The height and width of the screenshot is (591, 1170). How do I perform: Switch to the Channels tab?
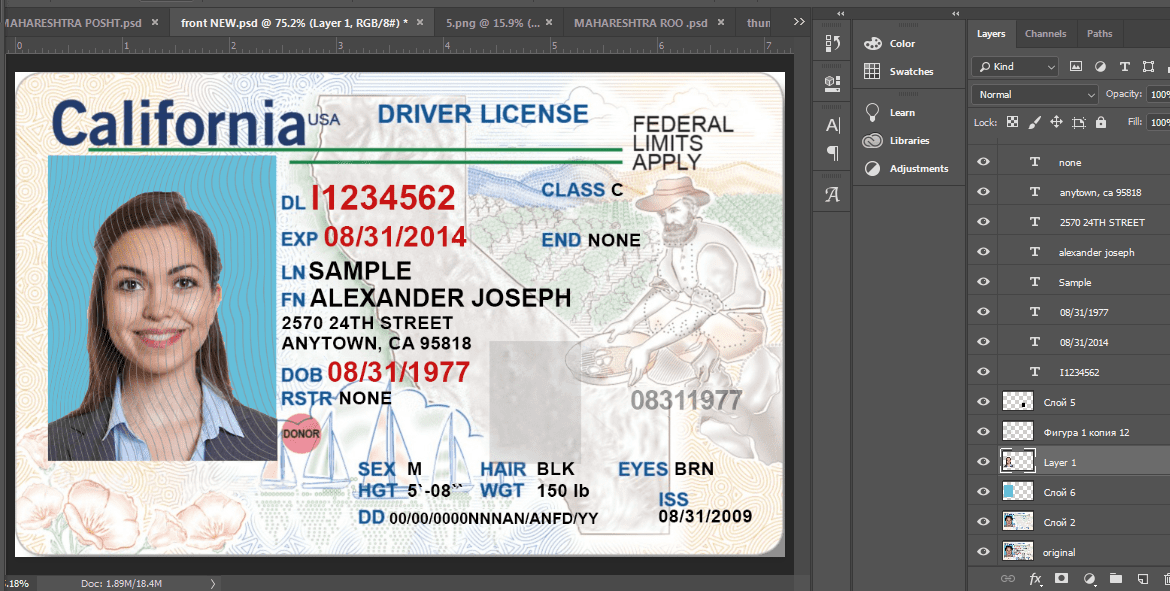[x=1045, y=34]
